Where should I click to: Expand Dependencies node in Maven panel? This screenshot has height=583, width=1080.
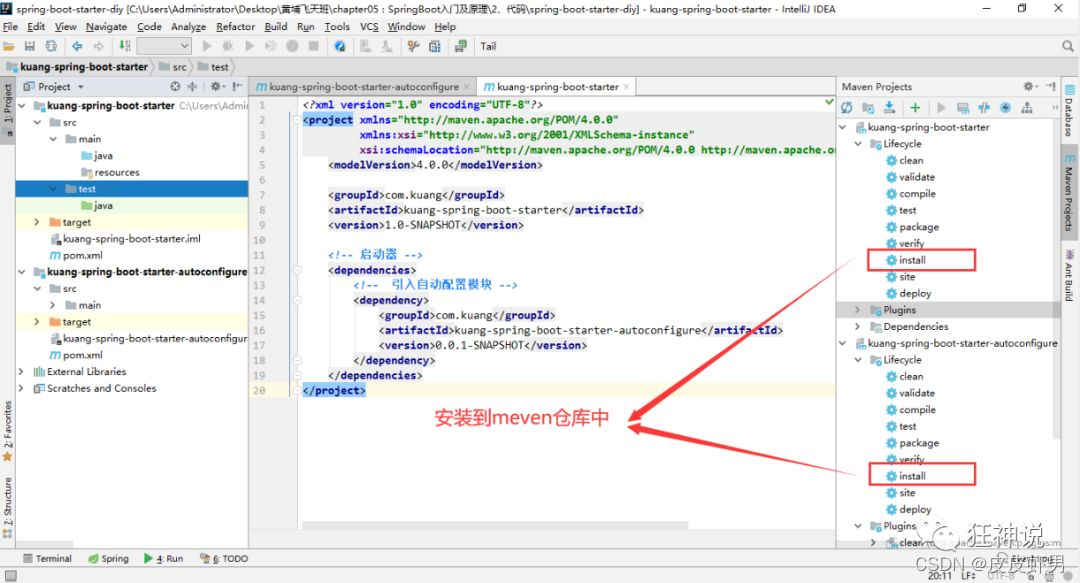[858, 327]
